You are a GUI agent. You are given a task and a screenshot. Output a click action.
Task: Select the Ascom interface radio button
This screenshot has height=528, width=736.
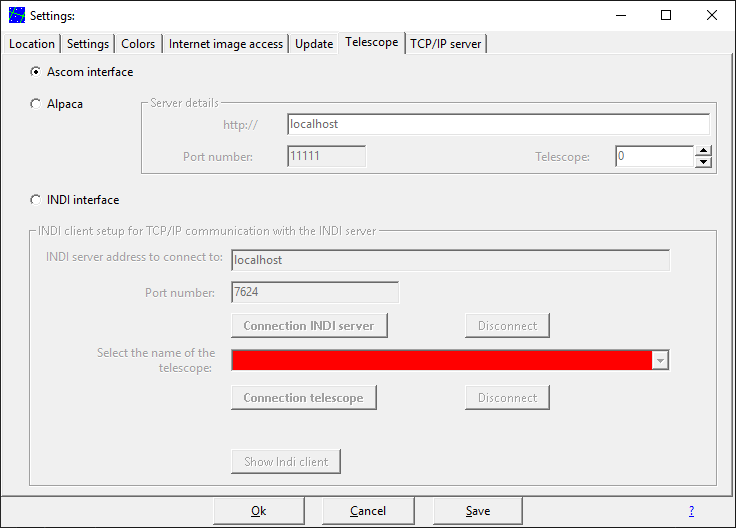37,72
